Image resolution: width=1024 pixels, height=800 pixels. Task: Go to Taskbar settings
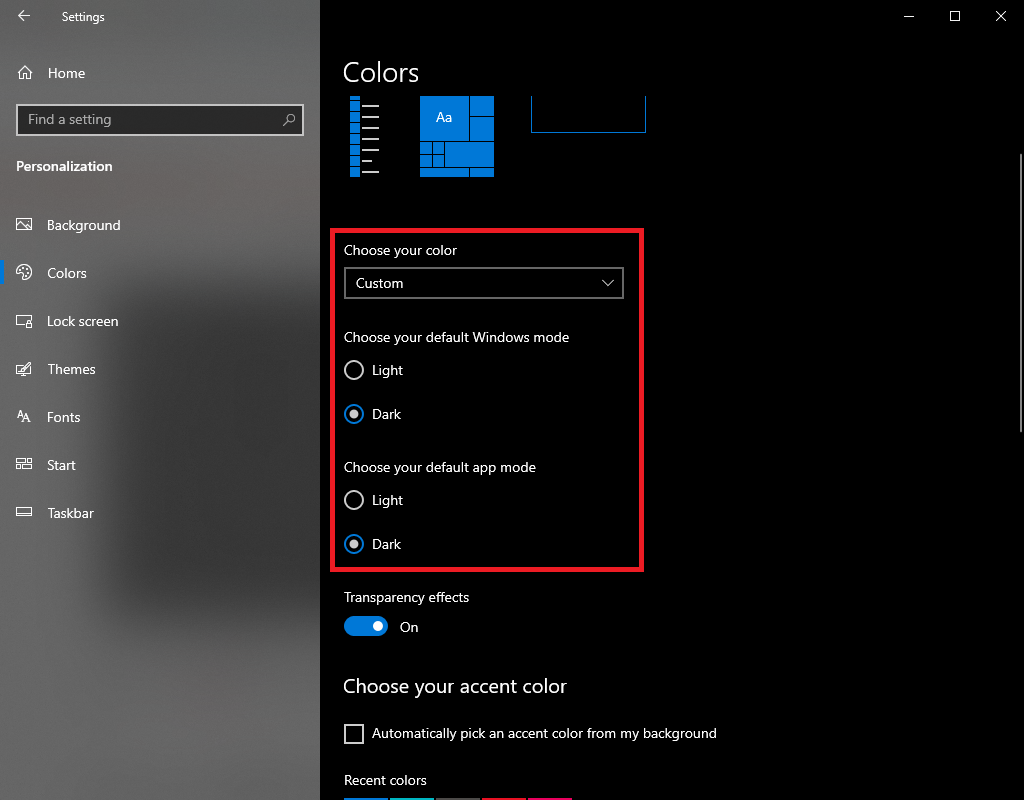[x=71, y=513]
